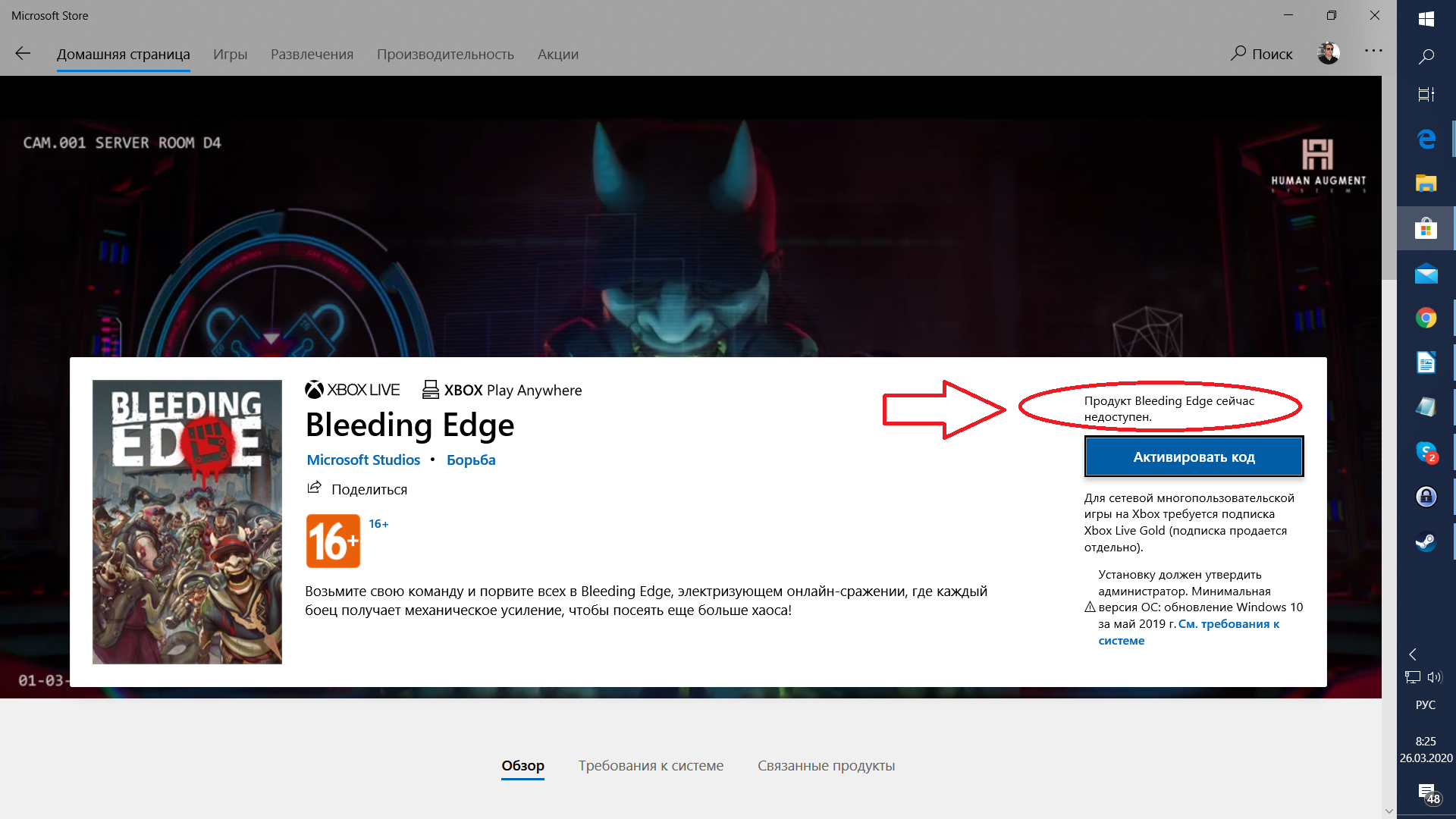Screen dimensions: 1456x819
Task: Open the Борьба genre link
Action: tap(471, 460)
